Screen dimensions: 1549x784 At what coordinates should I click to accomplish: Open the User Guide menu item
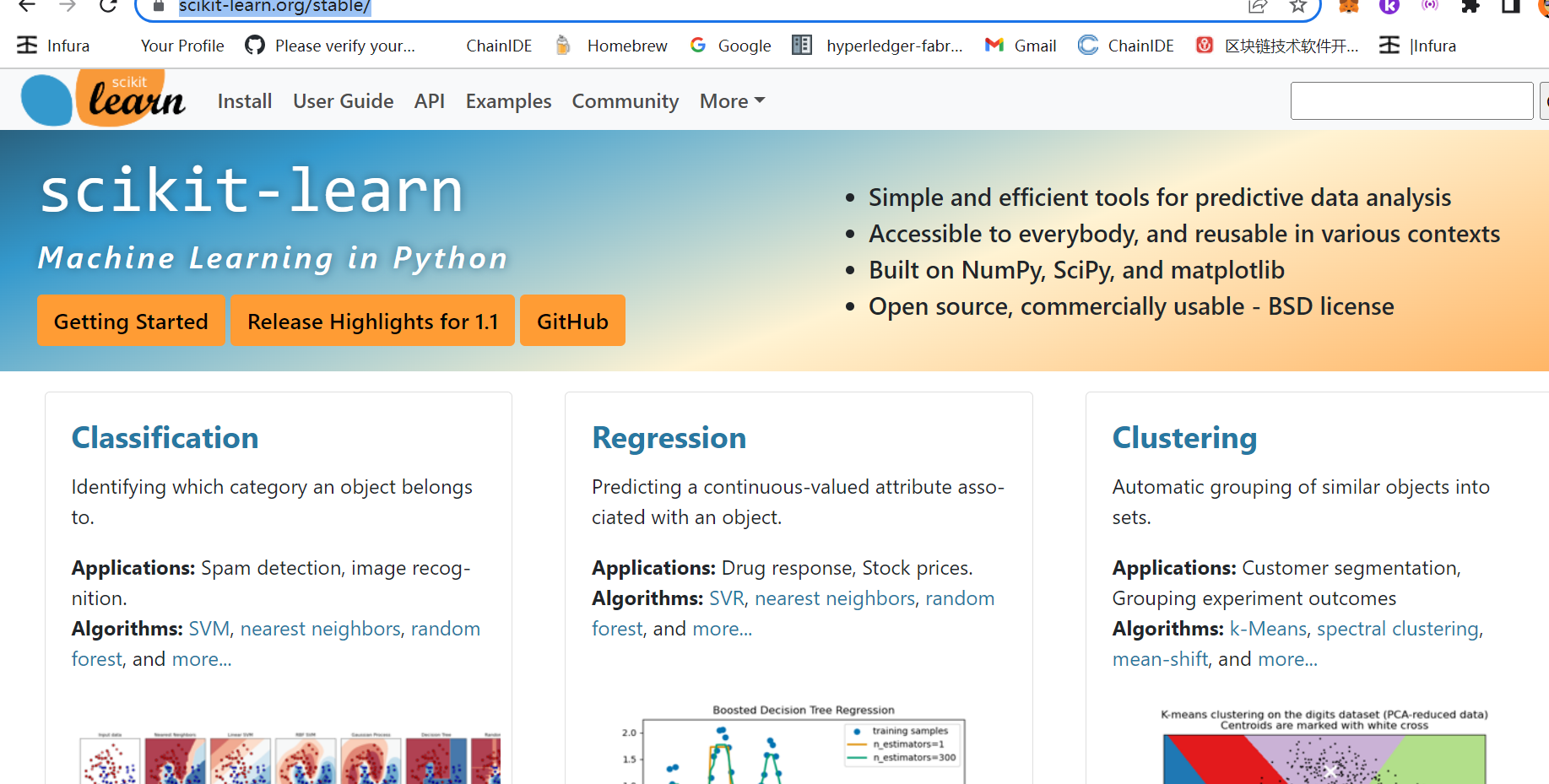tap(343, 100)
